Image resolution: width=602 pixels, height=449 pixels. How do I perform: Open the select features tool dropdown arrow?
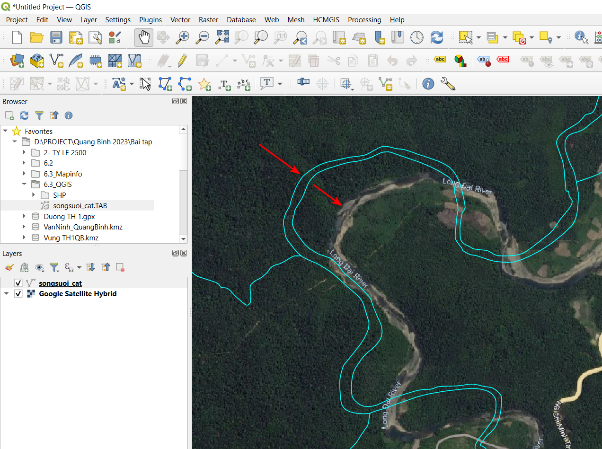tap(478, 38)
